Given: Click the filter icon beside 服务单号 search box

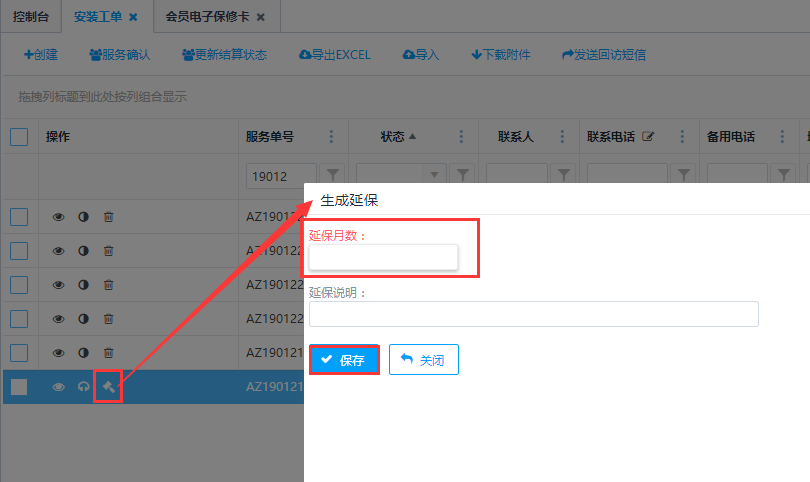Looking at the screenshot, I should [333, 175].
